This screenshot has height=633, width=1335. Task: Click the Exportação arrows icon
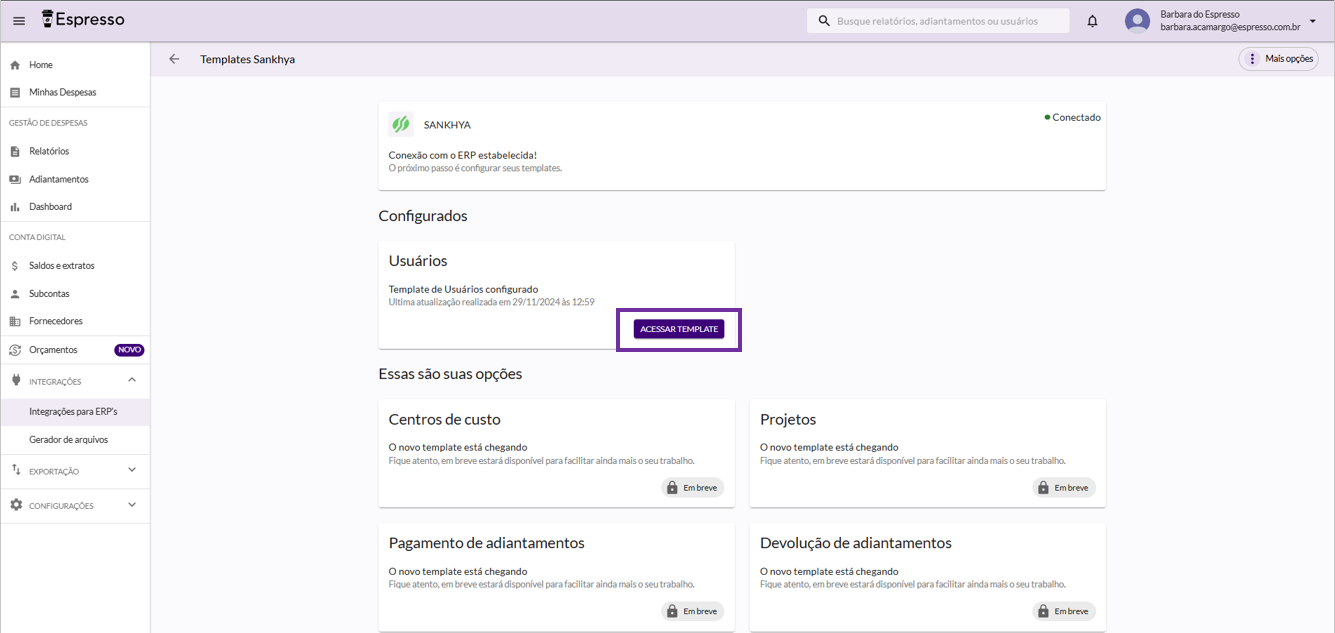tap(15, 470)
